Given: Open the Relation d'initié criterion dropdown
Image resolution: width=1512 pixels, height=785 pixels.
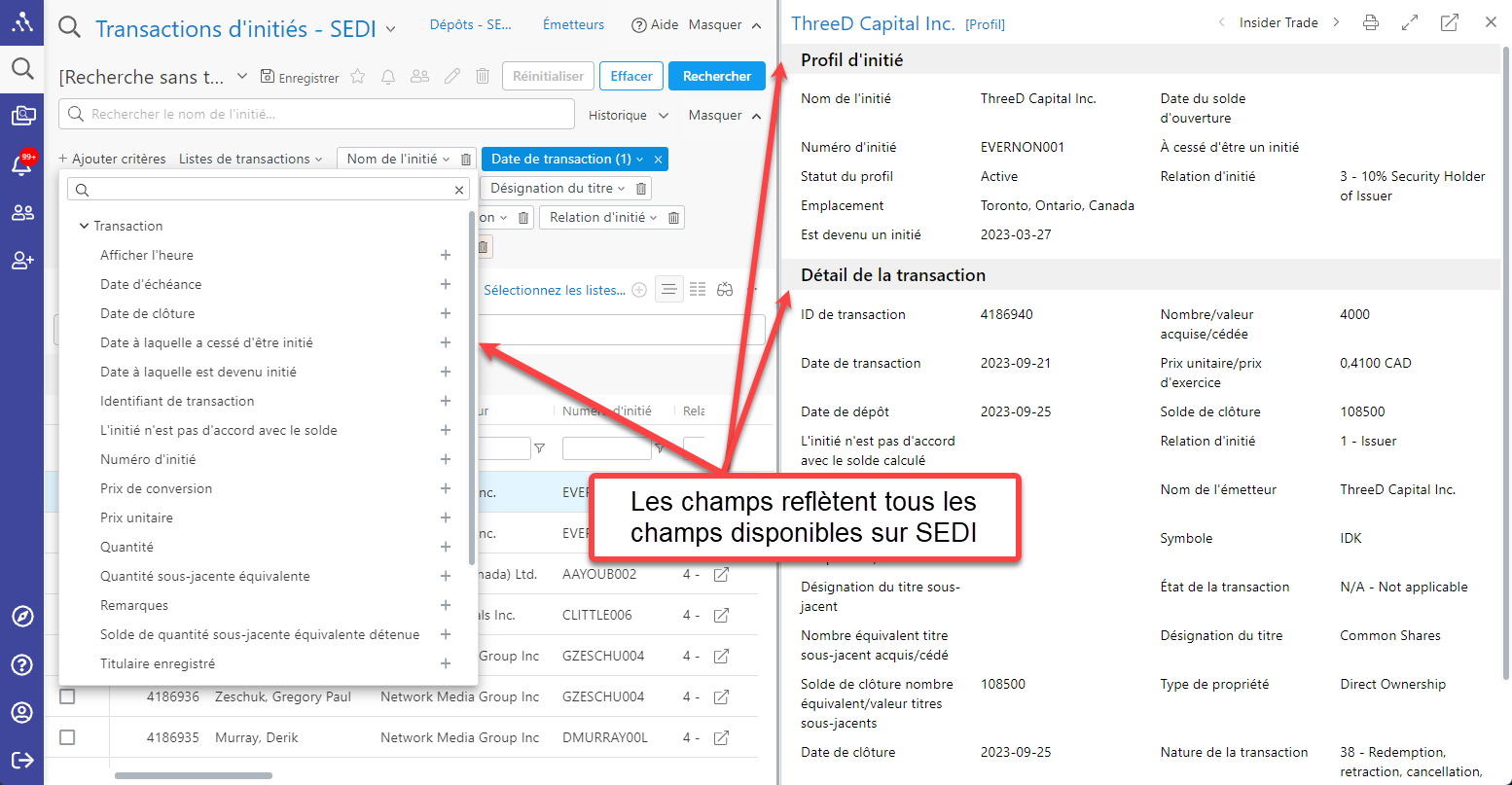Looking at the screenshot, I should coord(603,218).
